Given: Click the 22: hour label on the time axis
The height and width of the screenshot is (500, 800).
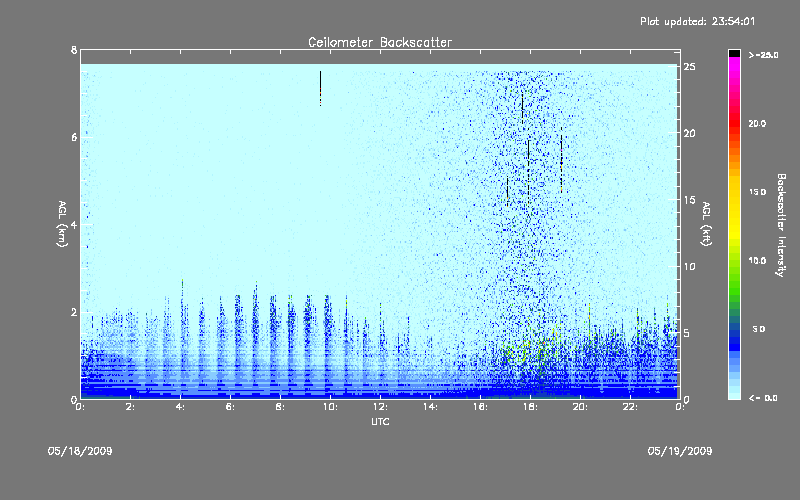Looking at the screenshot, I should pos(630,407).
